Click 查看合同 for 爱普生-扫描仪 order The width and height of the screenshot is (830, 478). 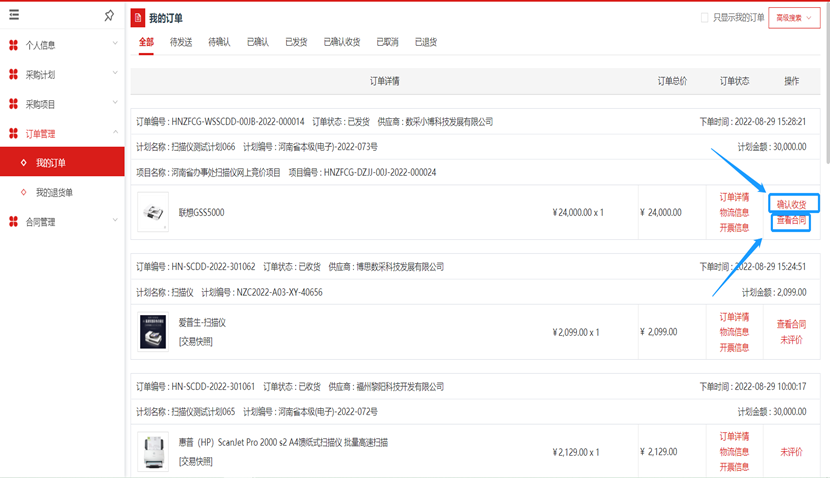pos(791,324)
